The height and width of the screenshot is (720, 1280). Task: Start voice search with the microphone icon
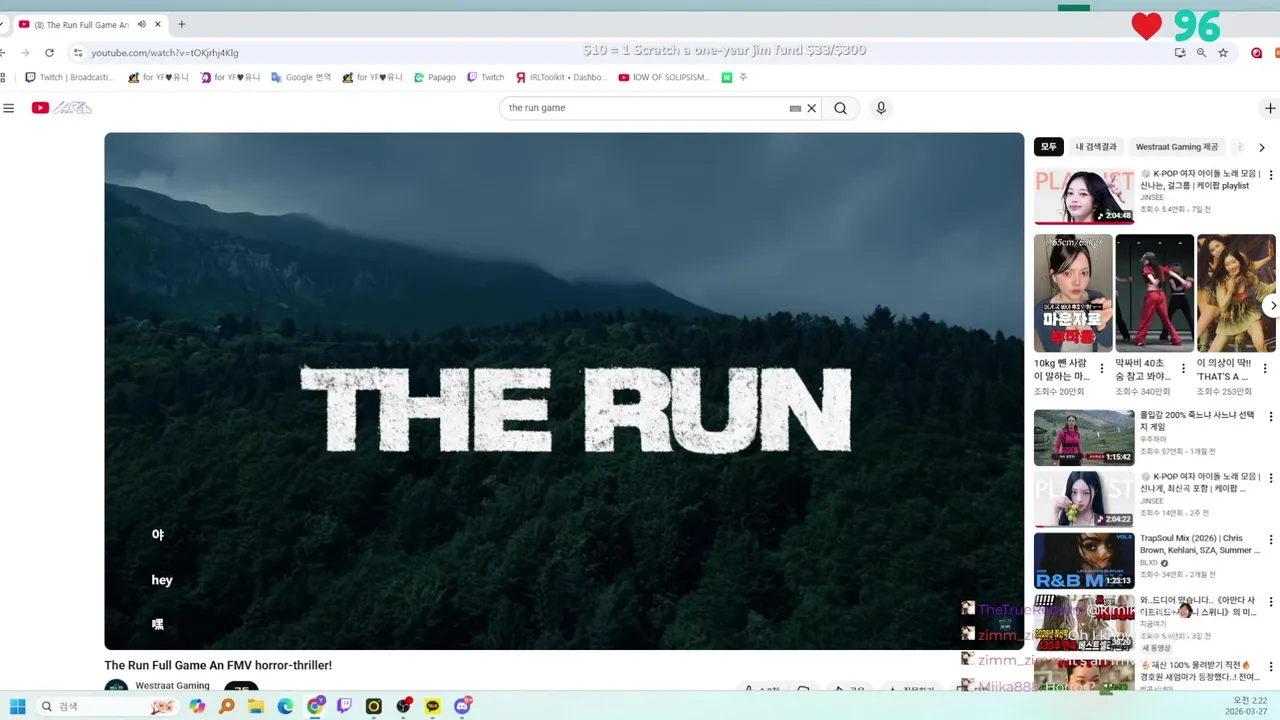tap(881, 108)
